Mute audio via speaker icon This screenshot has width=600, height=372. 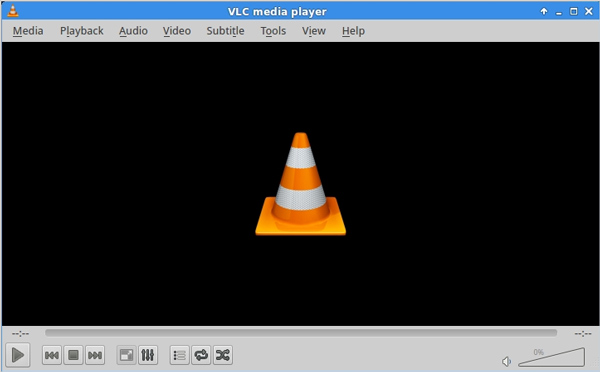(x=506, y=361)
